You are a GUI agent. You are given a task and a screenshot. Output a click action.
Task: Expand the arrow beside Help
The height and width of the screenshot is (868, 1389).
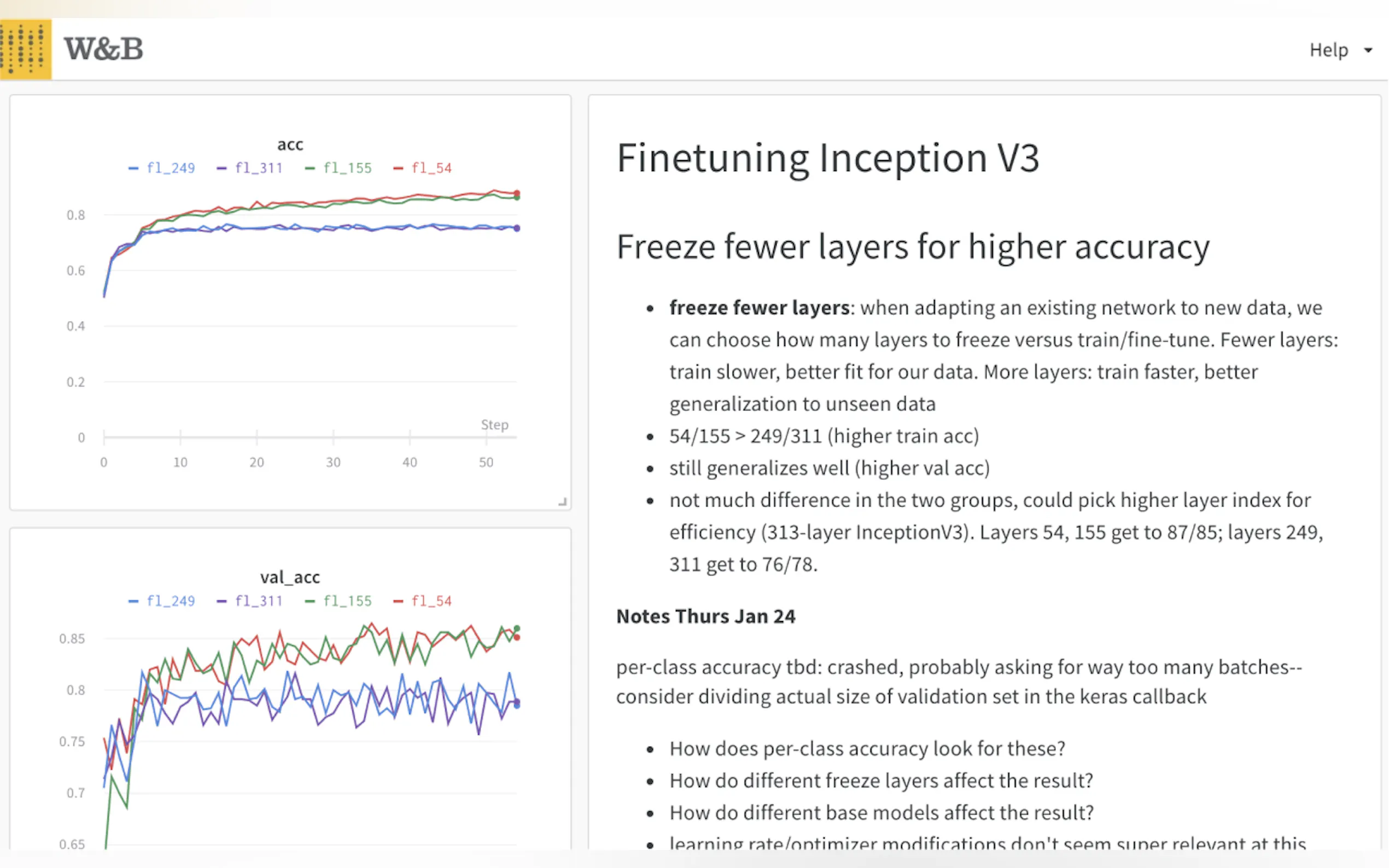[1368, 50]
